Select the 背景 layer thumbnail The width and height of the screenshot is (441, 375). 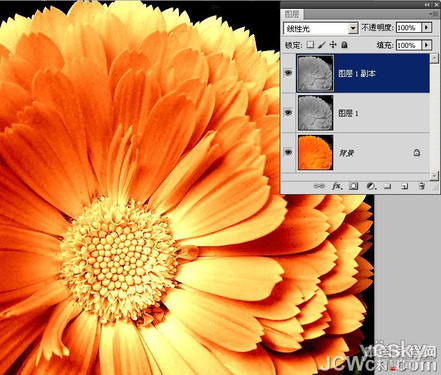pos(315,152)
